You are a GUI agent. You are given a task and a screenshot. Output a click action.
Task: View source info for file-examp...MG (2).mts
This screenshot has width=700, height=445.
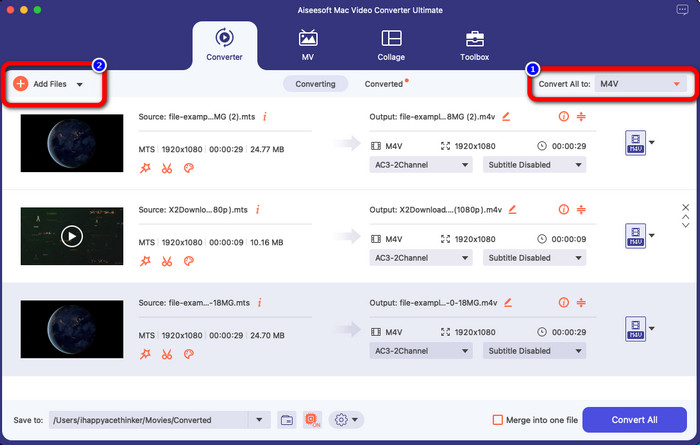265,117
